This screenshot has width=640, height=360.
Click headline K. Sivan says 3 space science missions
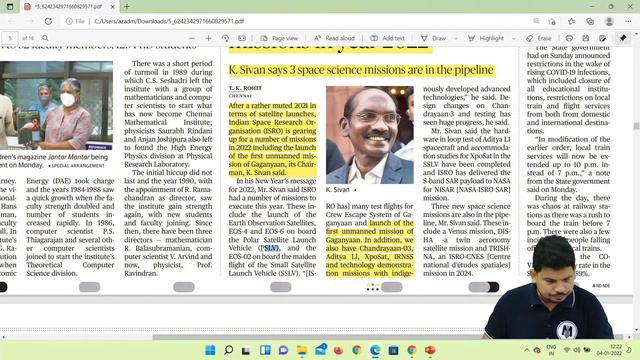pos(361,70)
